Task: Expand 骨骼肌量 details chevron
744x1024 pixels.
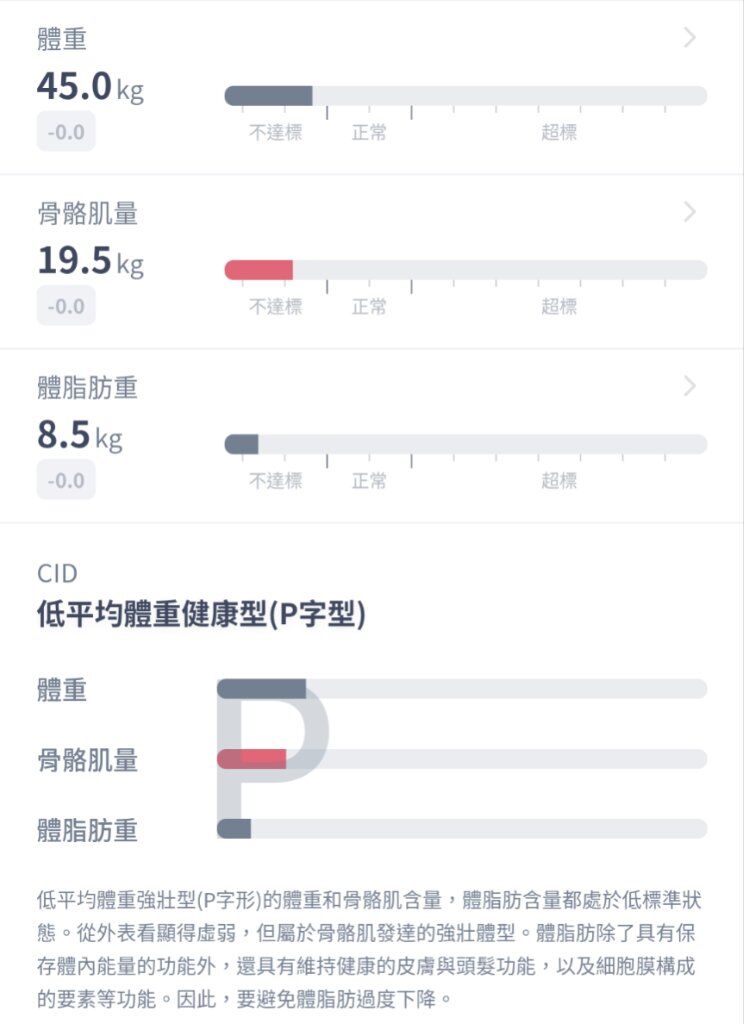Action: 690,212
